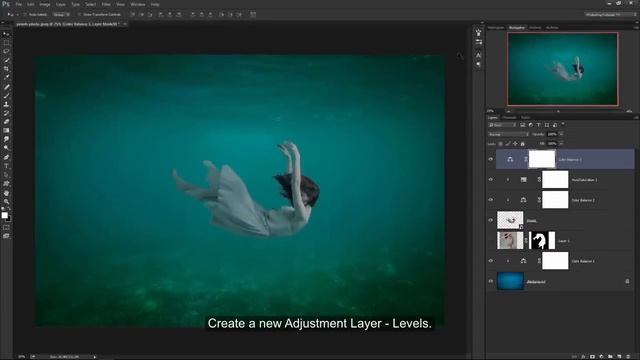Select the Gradient tool
This screenshot has height=360, width=640.
click(x=6, y=130)
